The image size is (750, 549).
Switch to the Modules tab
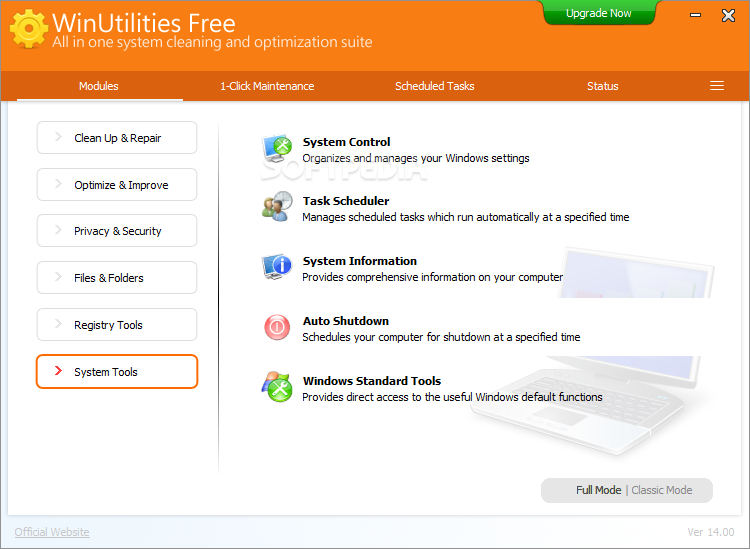[x=99, y=86]
